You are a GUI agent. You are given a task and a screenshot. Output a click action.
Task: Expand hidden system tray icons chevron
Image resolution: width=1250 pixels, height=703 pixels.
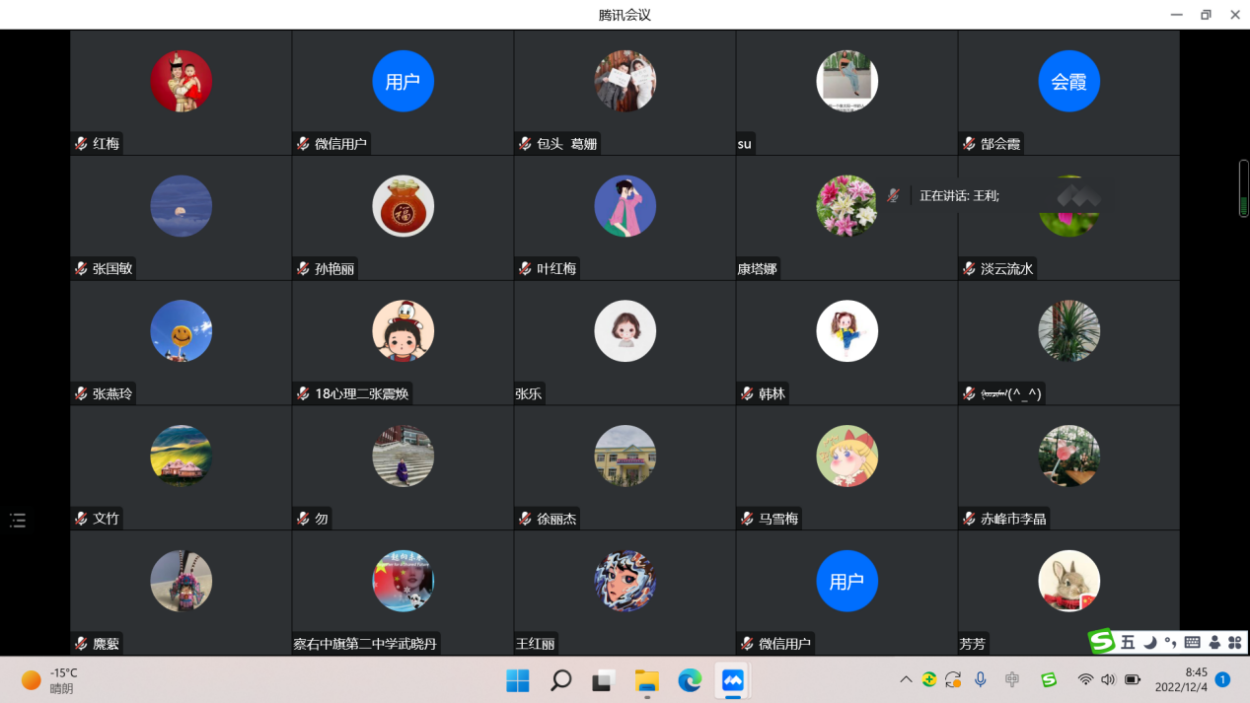pos(906,680)
